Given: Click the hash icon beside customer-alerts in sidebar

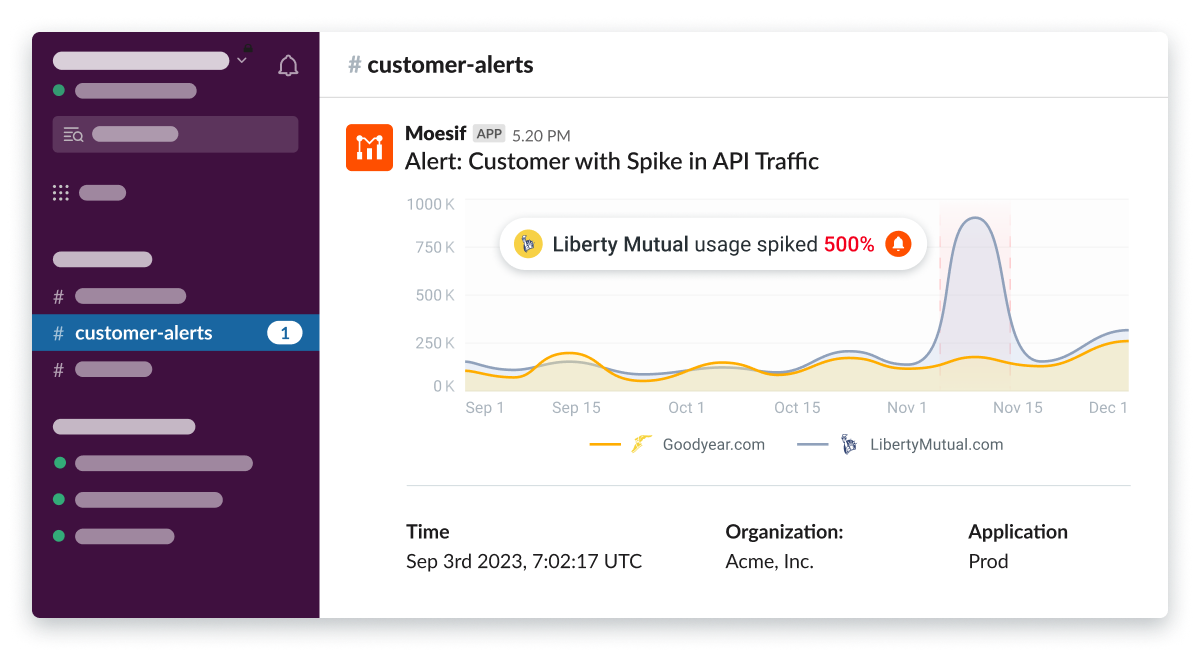Looking at the screenshot, I should (59, 333).
